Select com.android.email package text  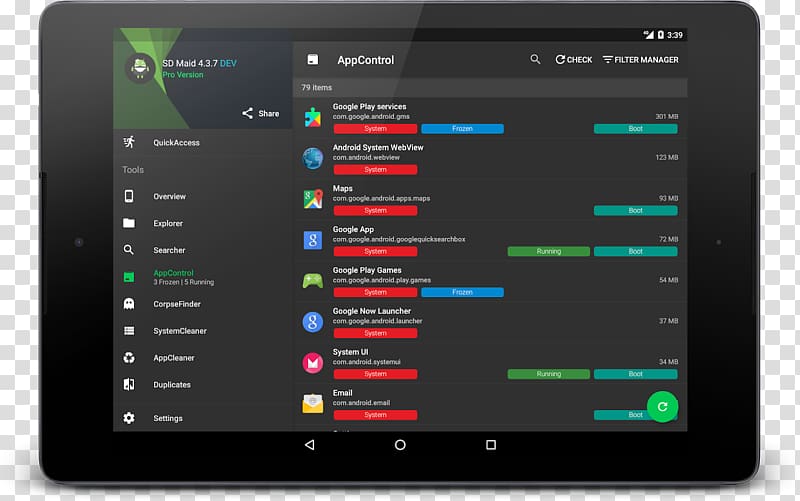(361, 403)
